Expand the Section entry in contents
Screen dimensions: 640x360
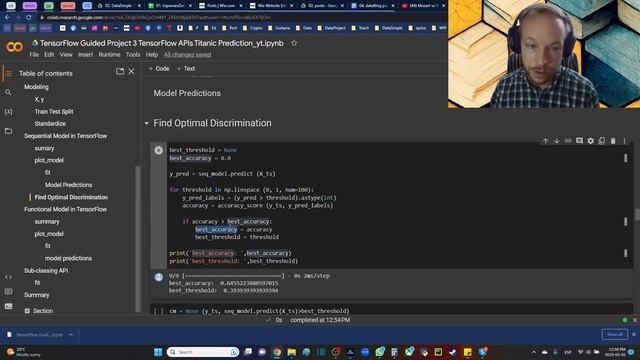27,311
